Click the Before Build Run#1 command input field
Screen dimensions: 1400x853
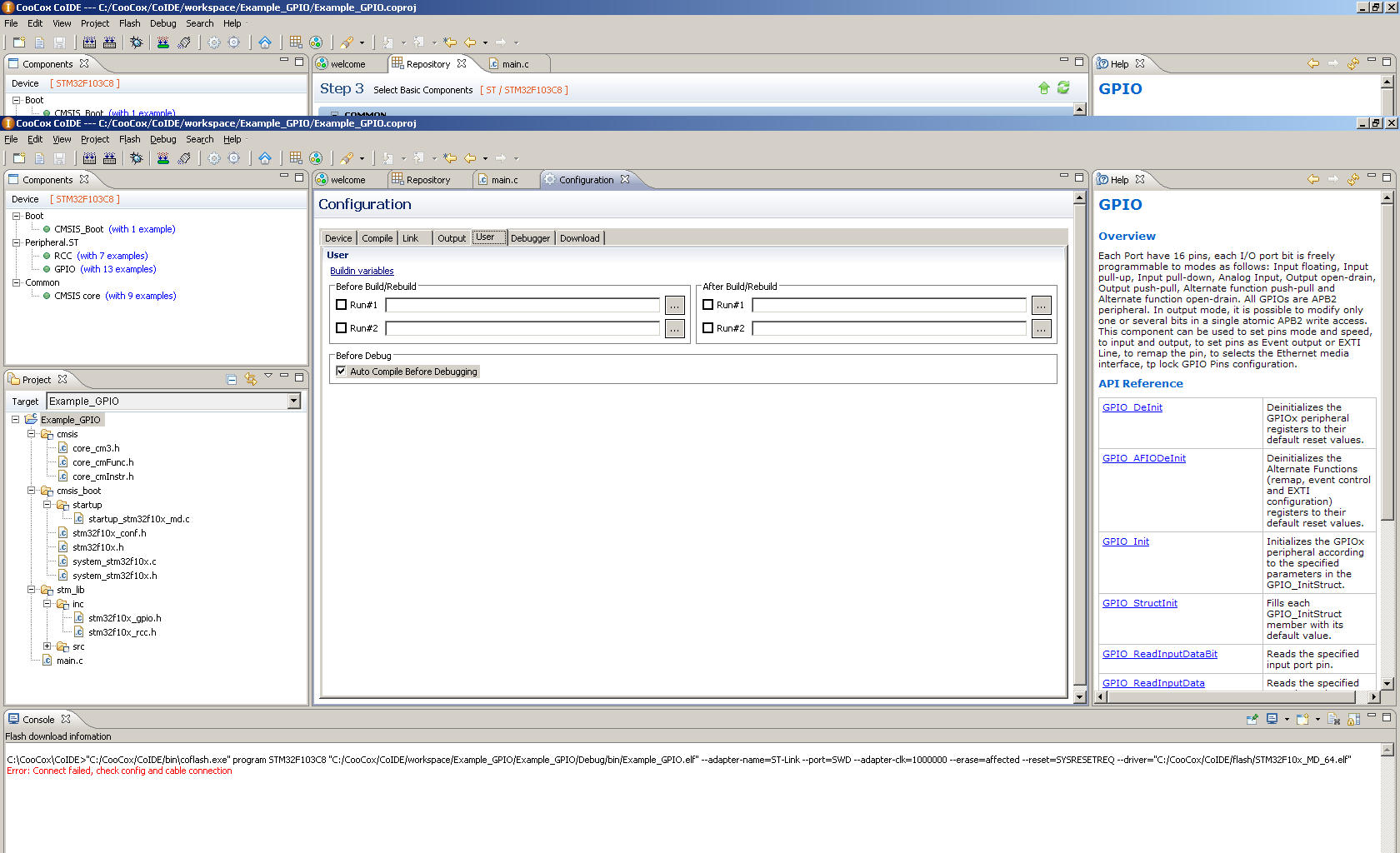coord(522,306)
